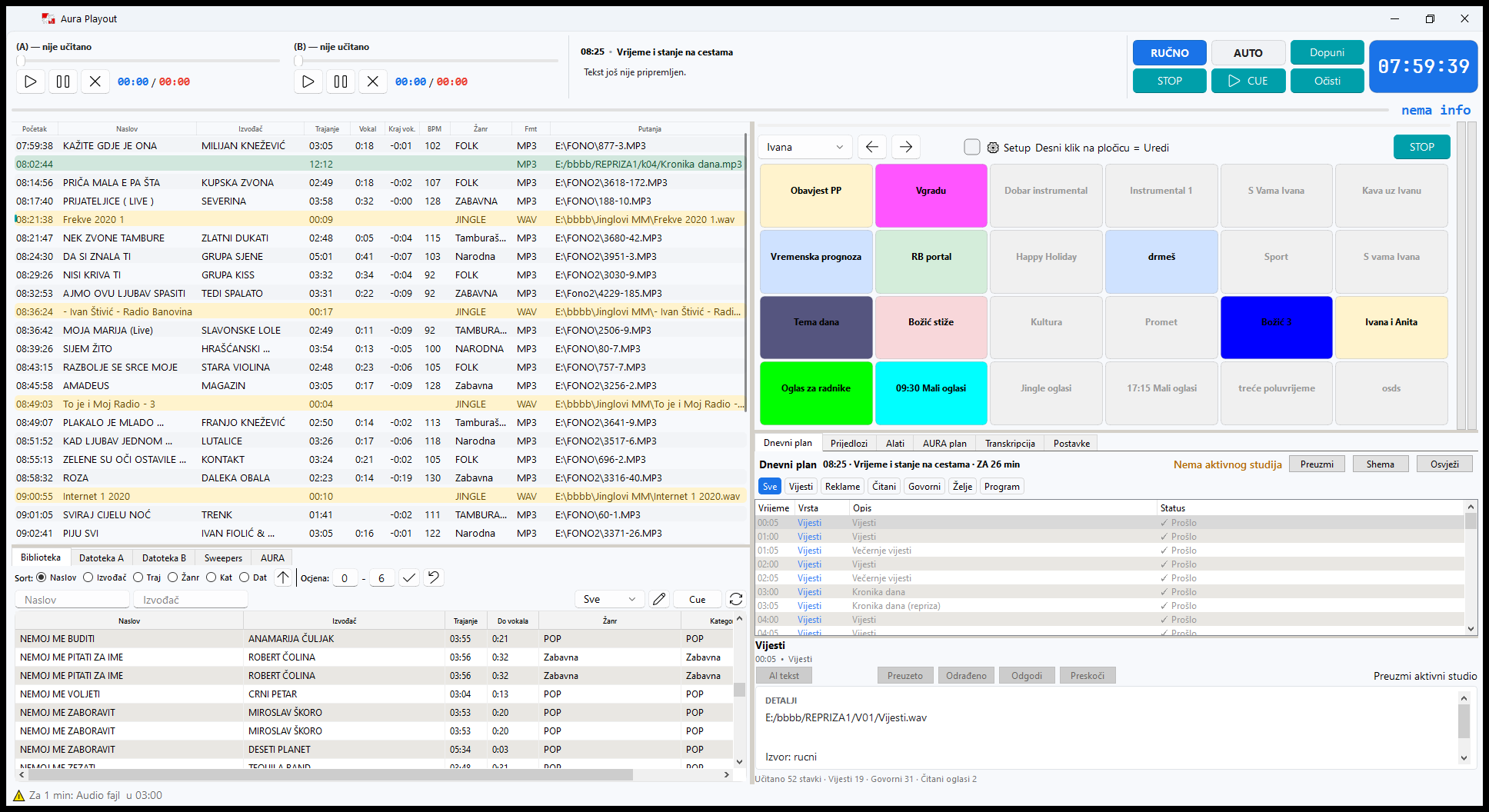
Task: Select Naslov sort radio button
Action: pos(42,577)
